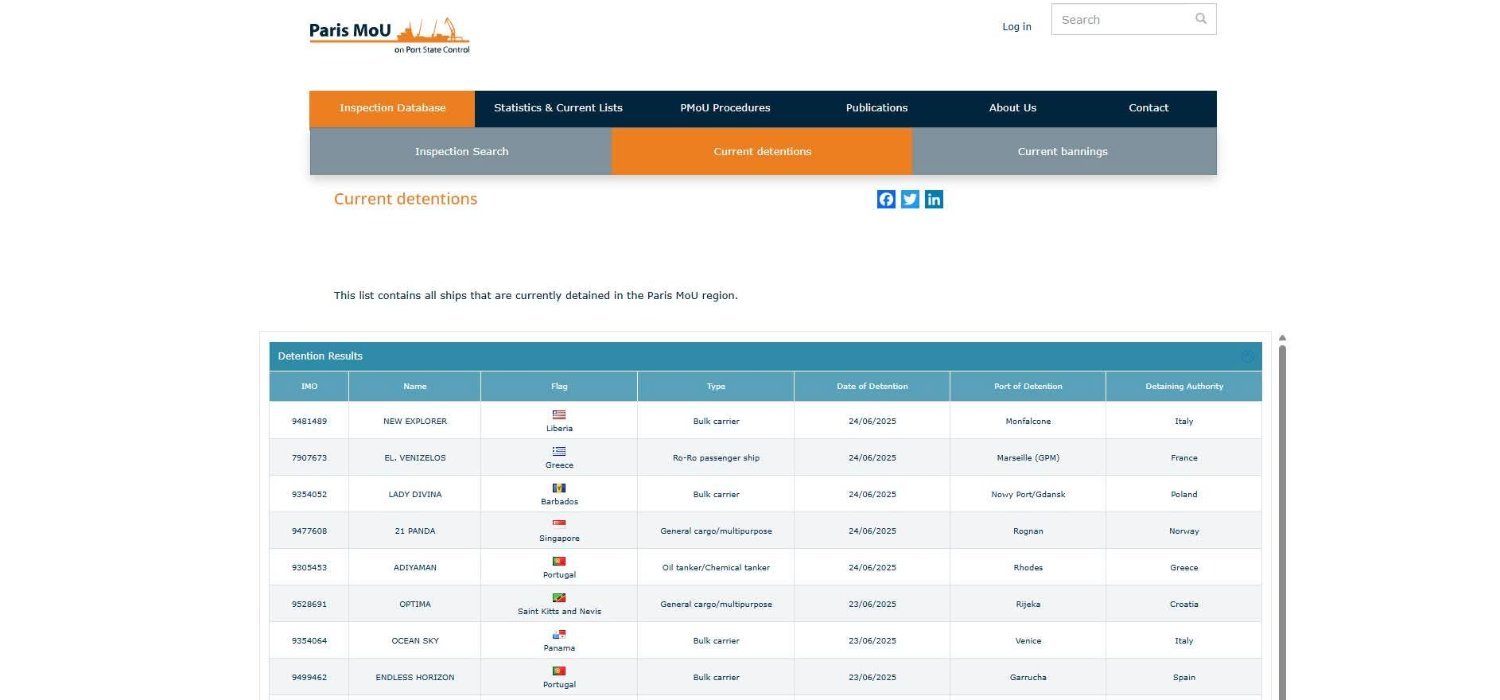Click the Saint Kitts and Nevis flag
The width and height of the screenshot is (1500, 700).
(559, 597)
